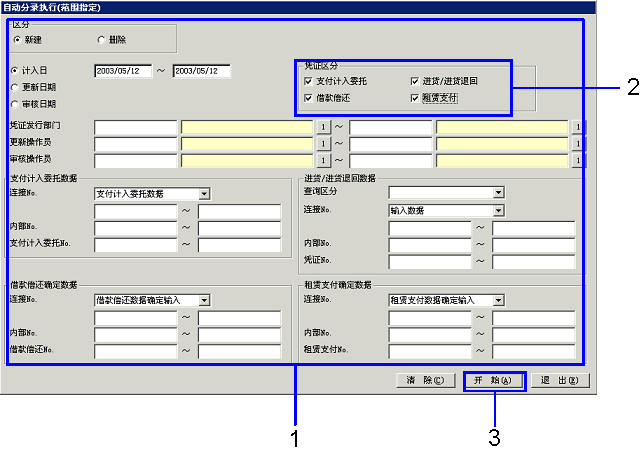Open the 借款偿还数据确定输入 dropdown
Screen dimensions: 640x454
[204, 300]
